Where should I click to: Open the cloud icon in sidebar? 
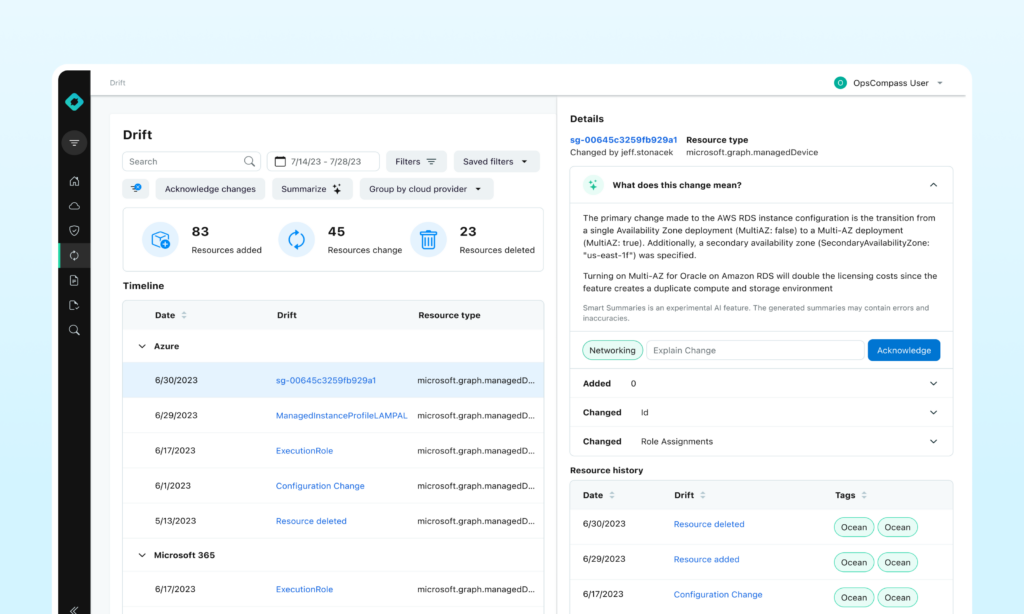coord(74,206)
